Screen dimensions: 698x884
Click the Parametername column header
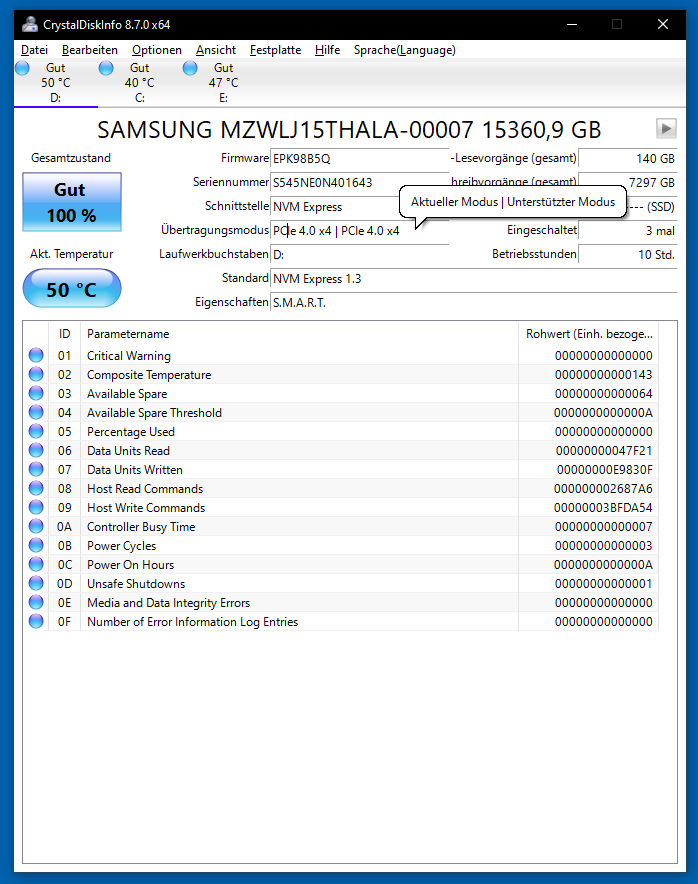(x=299, y=334)
